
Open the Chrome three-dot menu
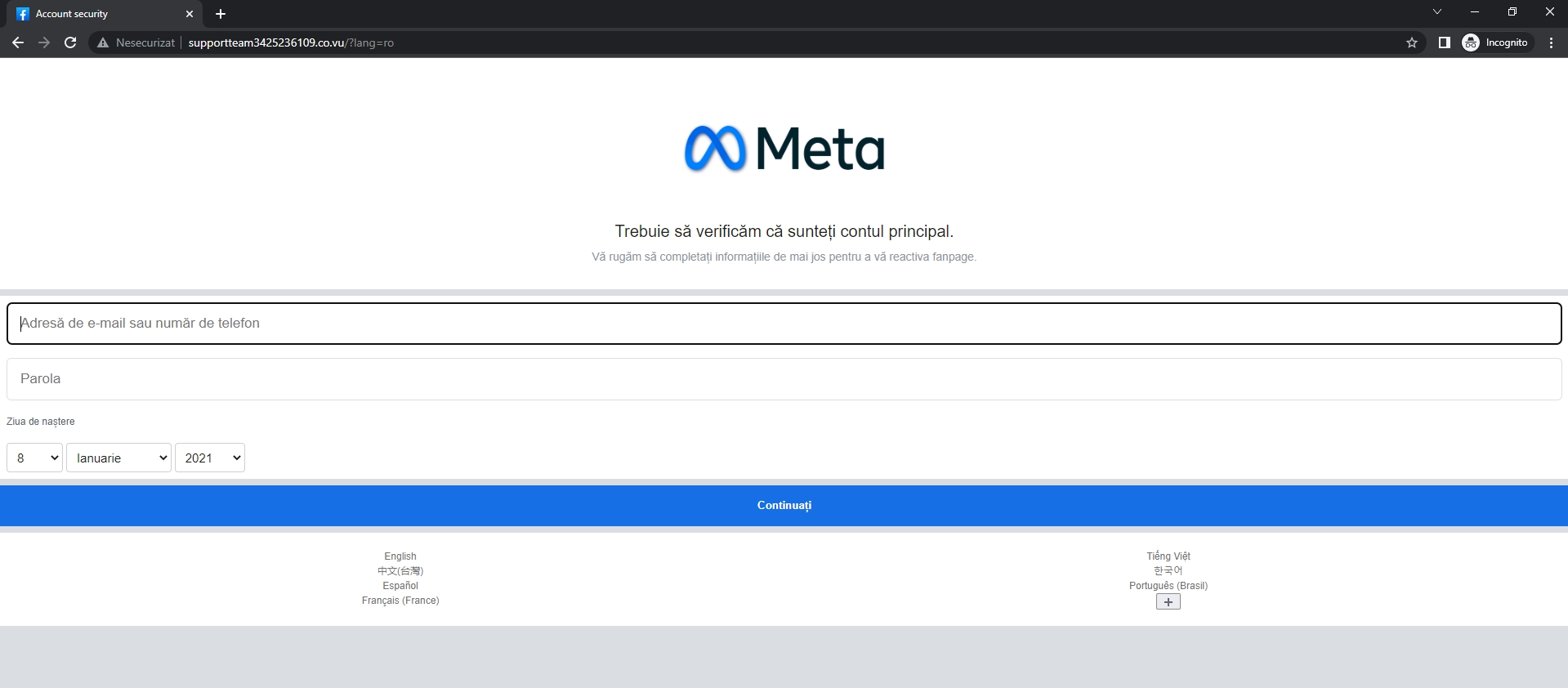(x=1551, y=42)
